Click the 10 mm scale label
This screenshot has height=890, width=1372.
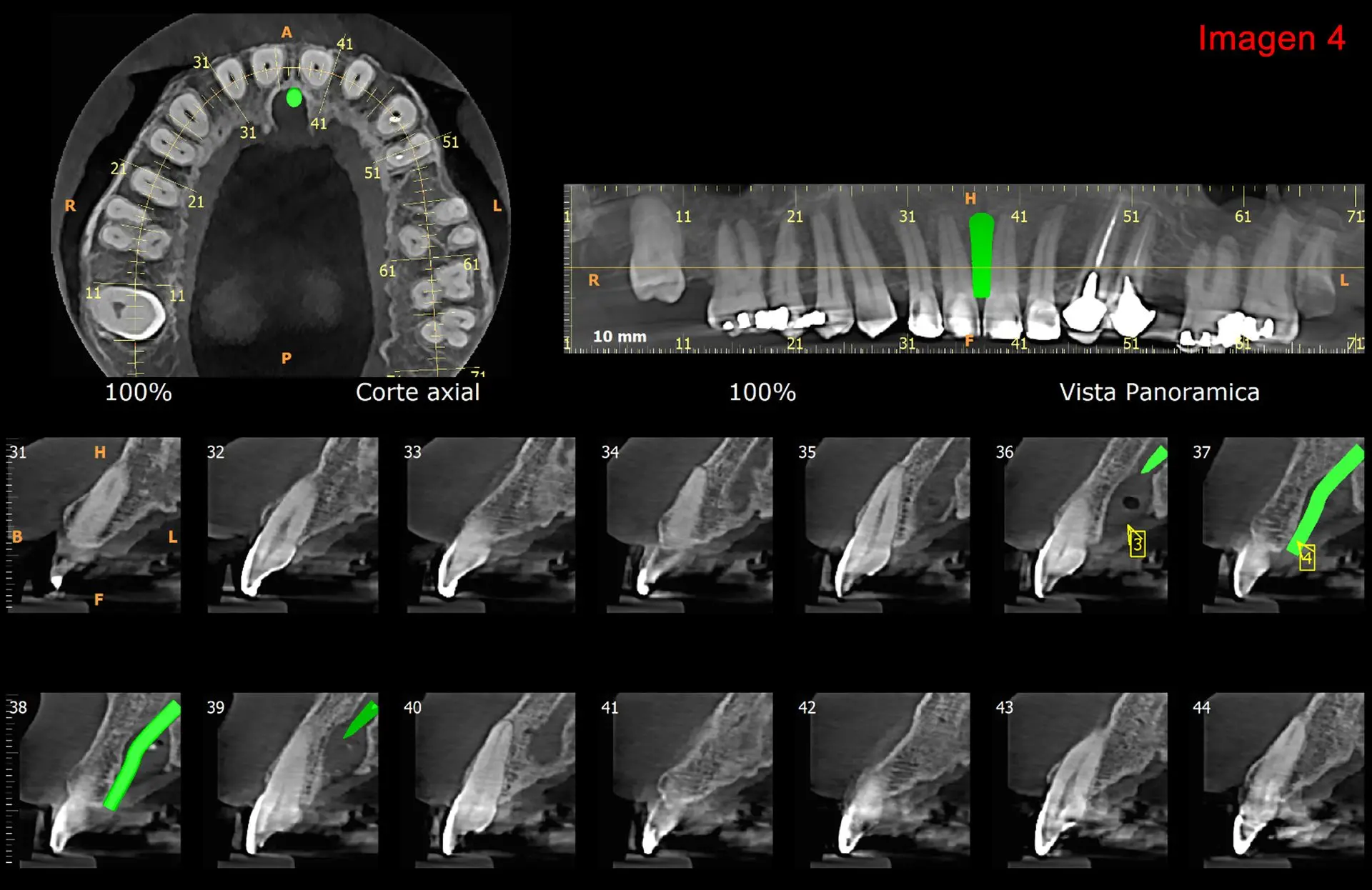pyautogui.click(x=620, y=336)
